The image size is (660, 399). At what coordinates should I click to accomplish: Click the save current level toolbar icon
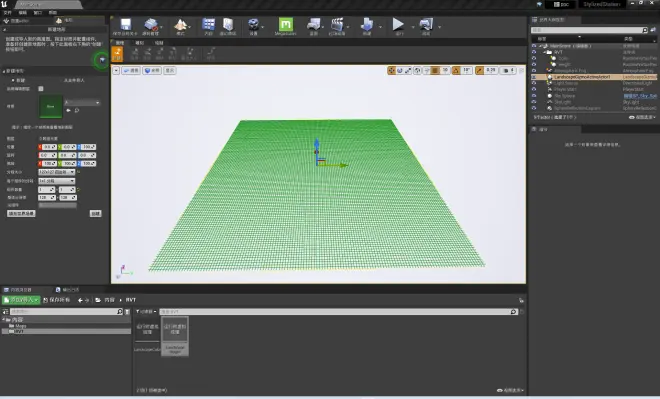tap(125, 26)
